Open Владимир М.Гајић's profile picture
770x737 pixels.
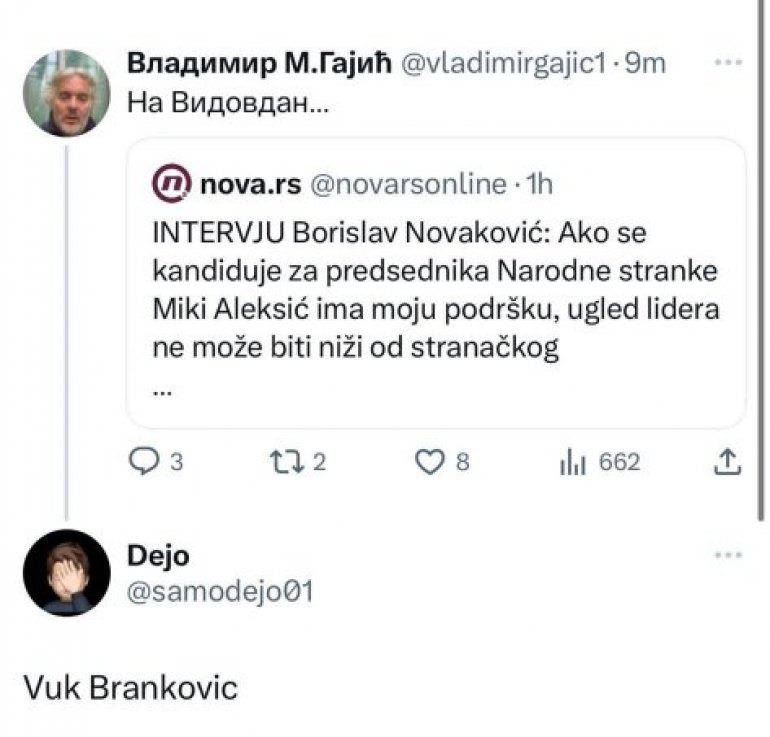(66, 93)
